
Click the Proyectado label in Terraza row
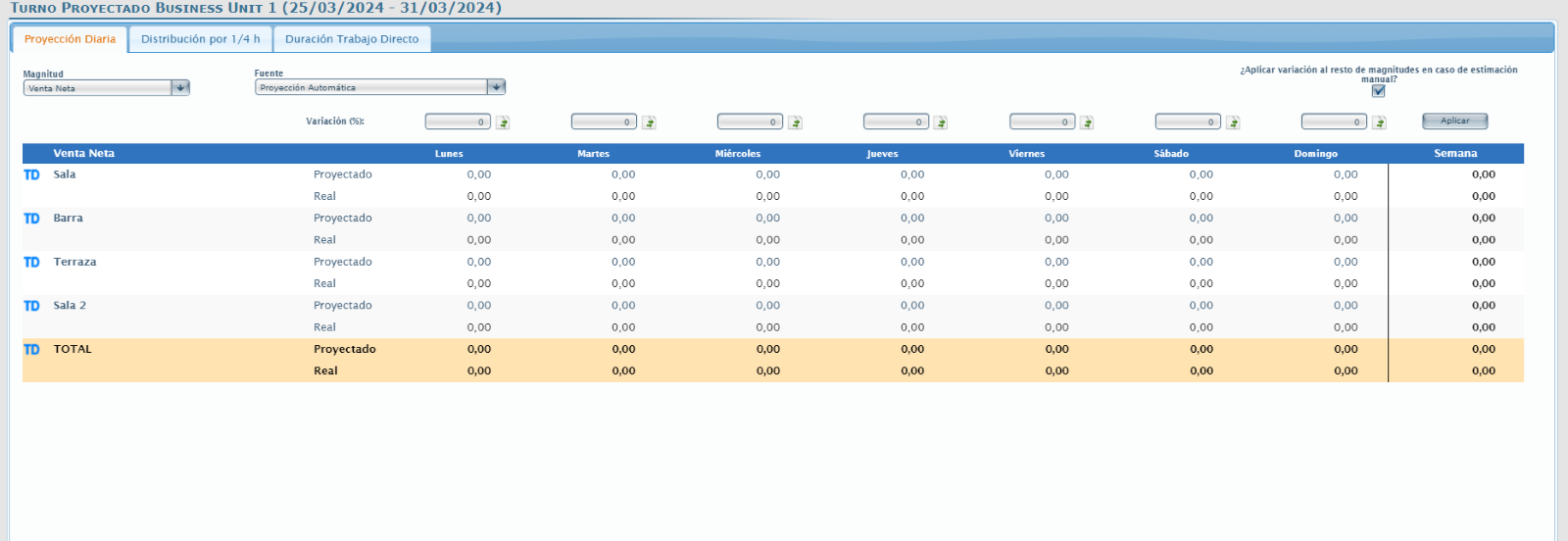click(x=343, y=262)
